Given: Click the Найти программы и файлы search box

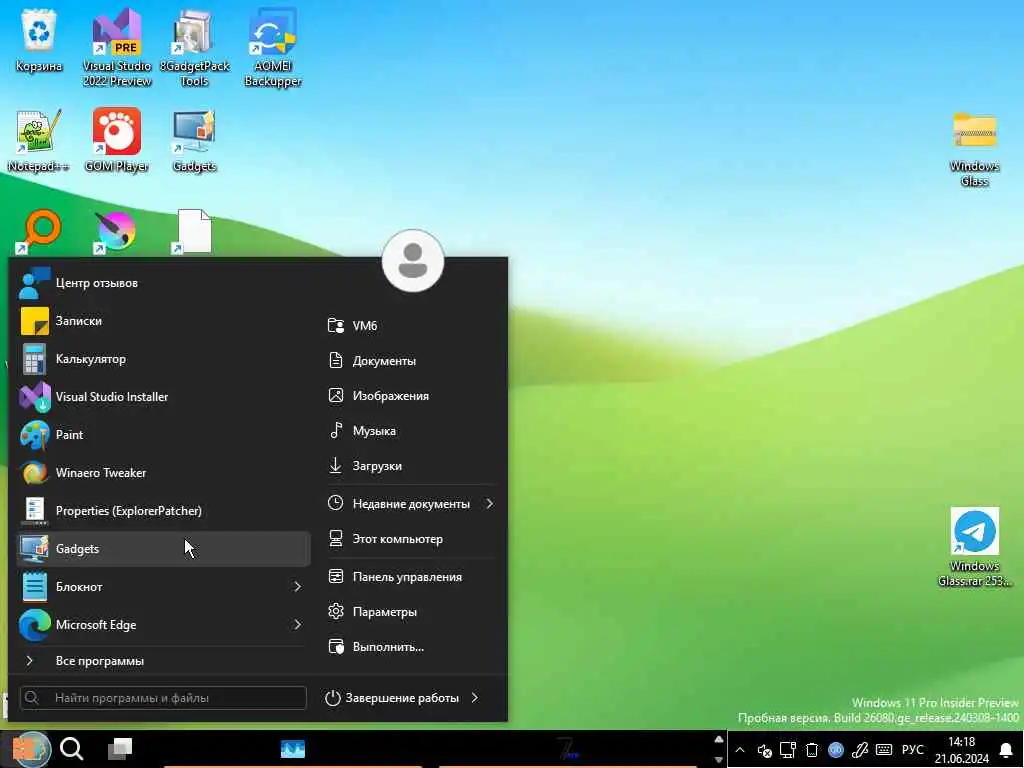Looking at the screenshot, I should pyautogui.click(x=163, y=697).
